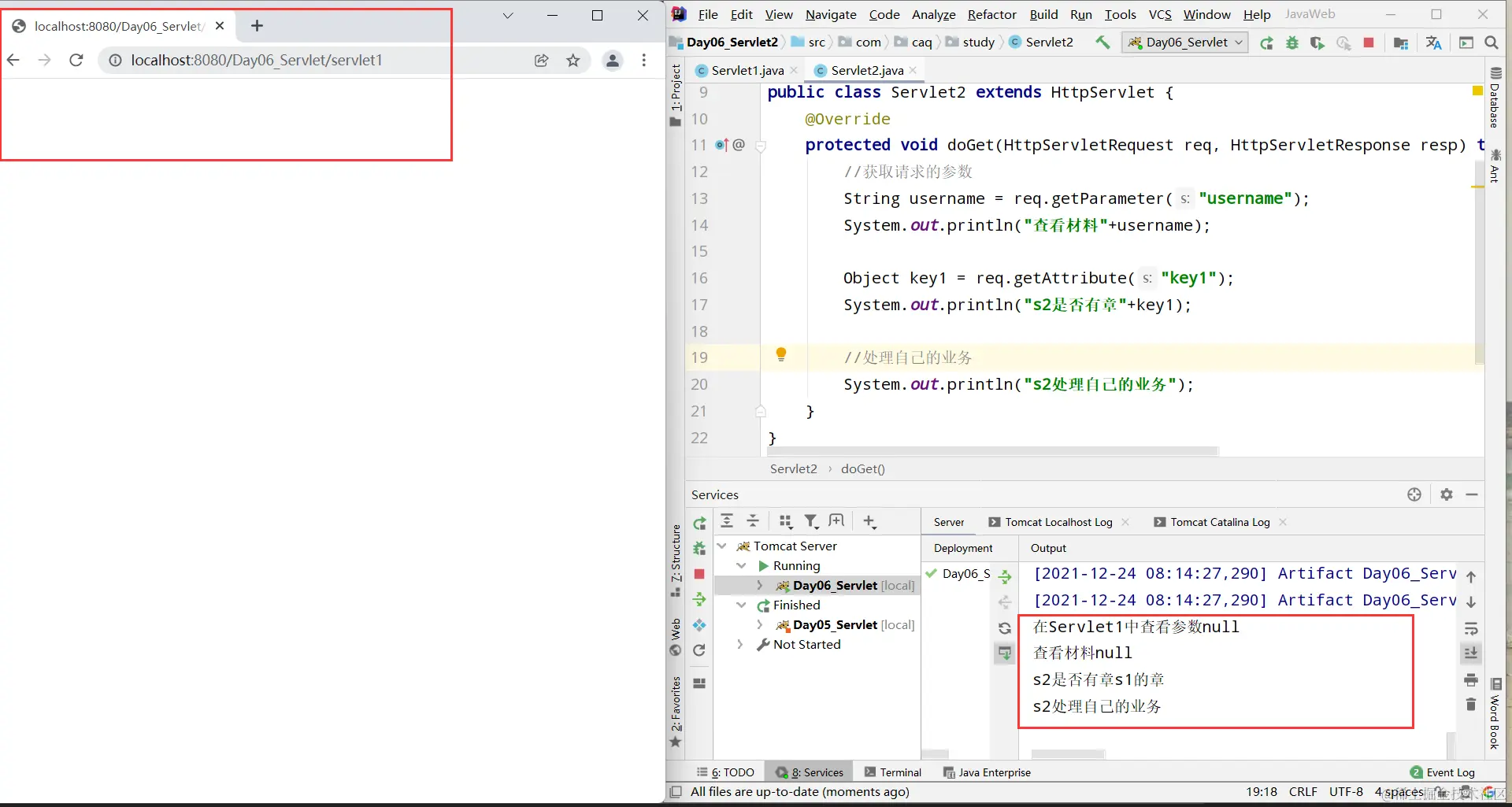
Task: Stop the server from the Services side toolbar
Action: tap(699, 574)
